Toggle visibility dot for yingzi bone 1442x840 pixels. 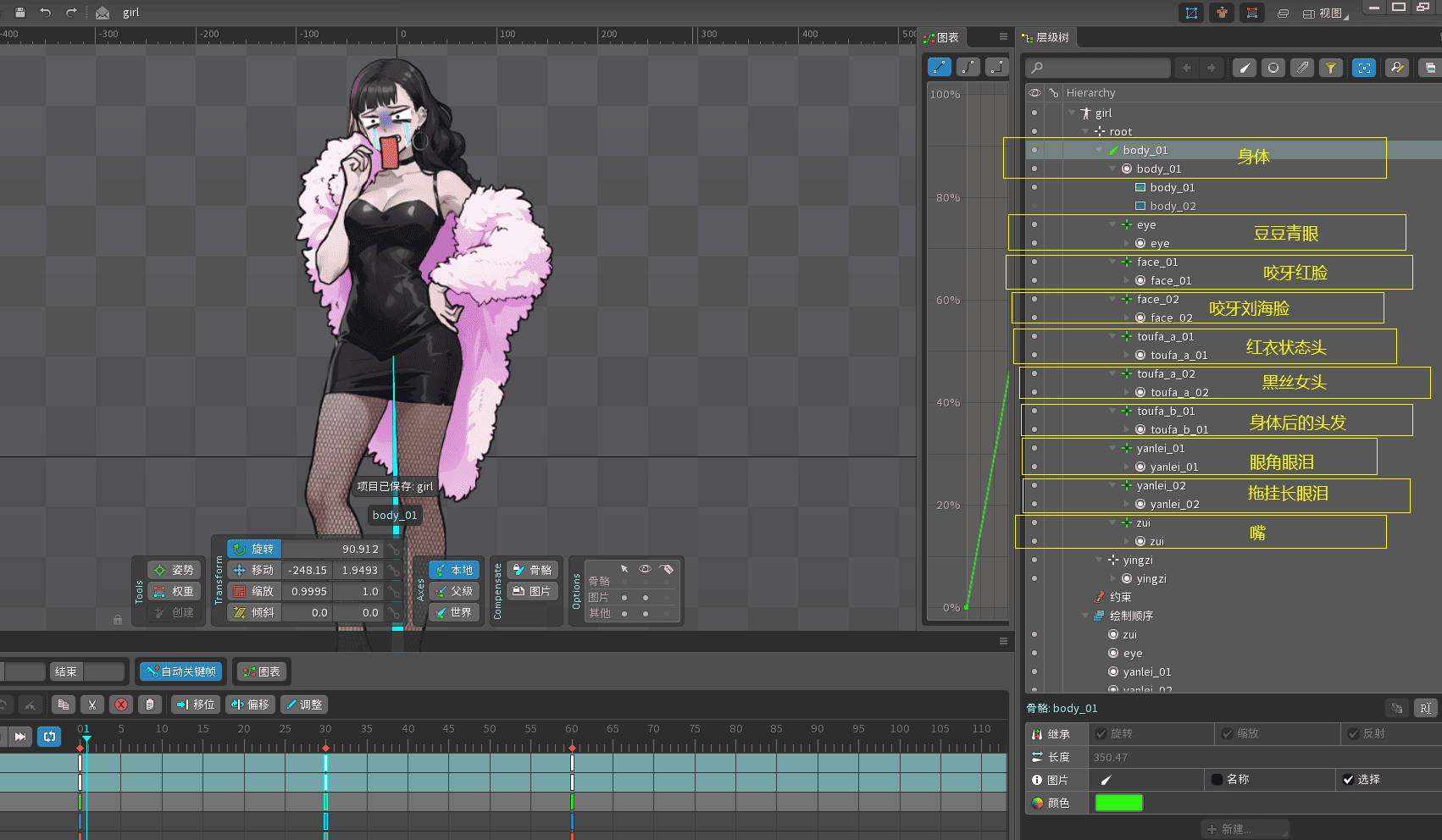[1034, 561]
